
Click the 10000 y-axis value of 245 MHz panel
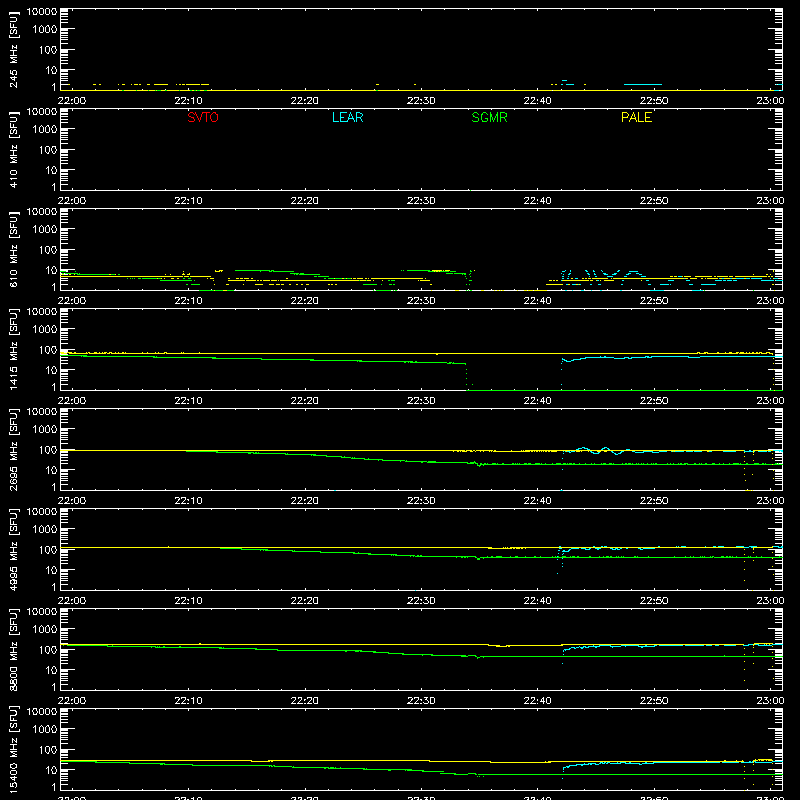[42, 12]
